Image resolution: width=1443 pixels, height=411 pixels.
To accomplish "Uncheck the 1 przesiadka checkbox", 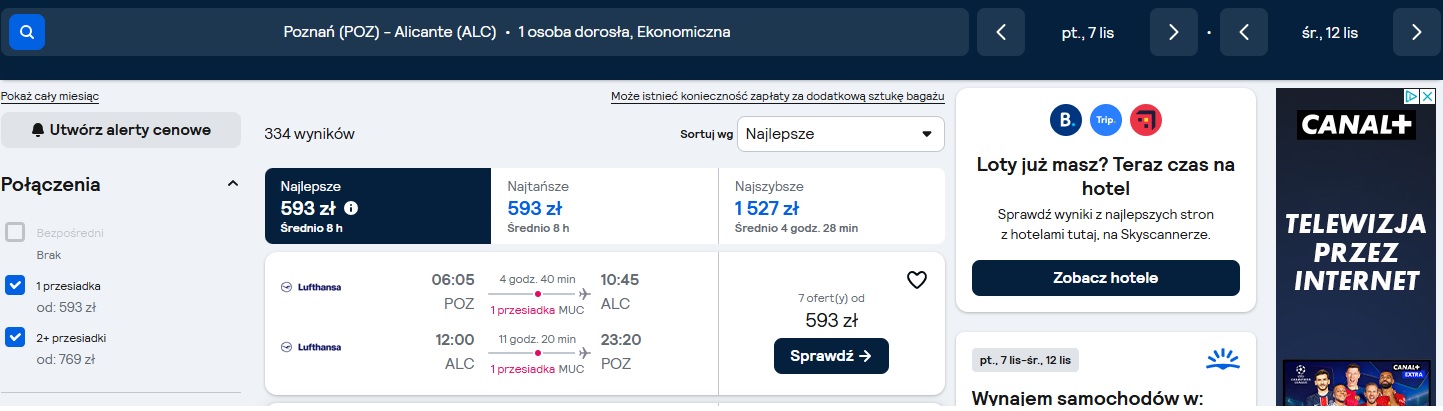I will pyautogui.click(x=15, y=285).
